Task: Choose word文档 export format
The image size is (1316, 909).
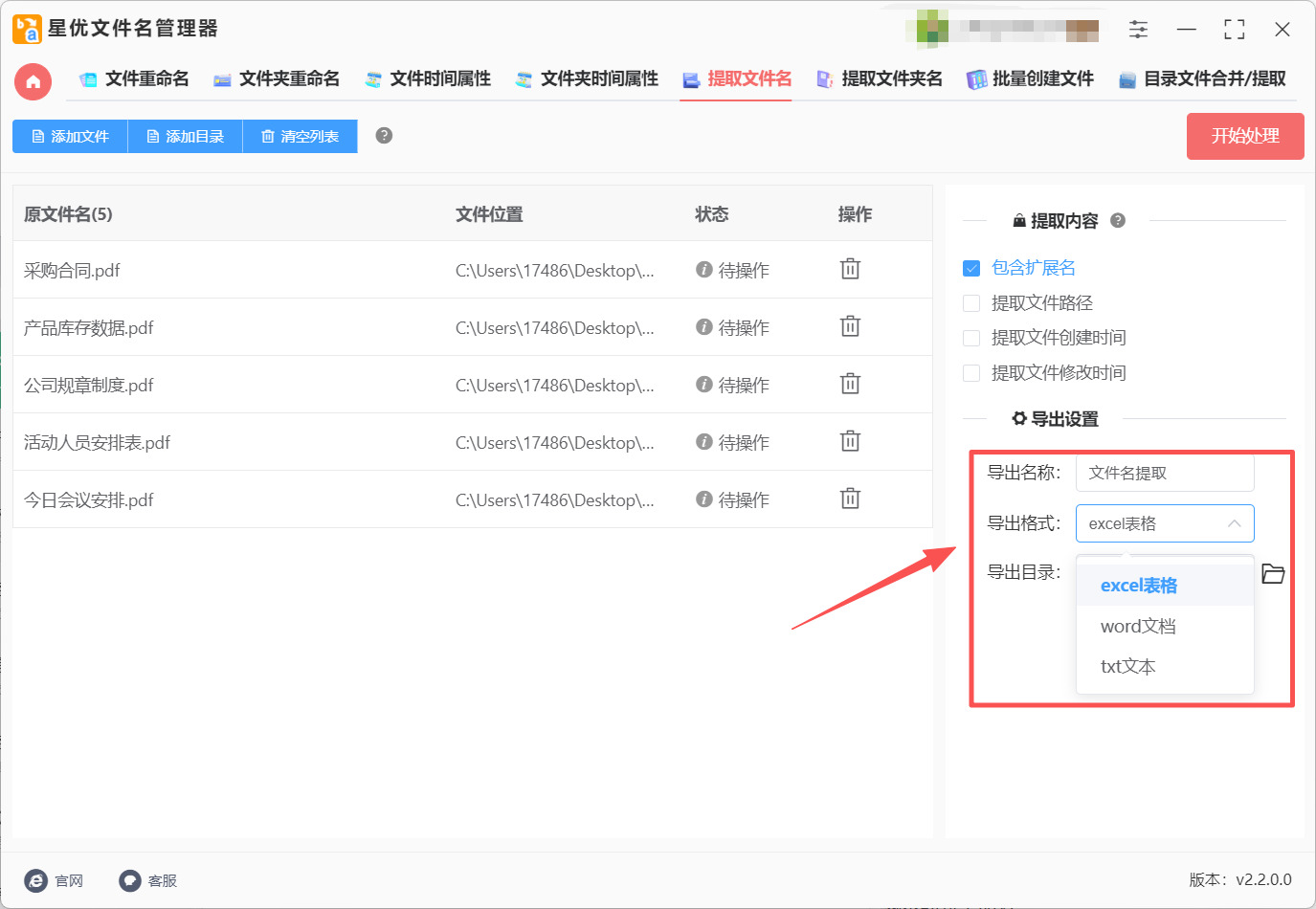Action: pos(1165,626)
